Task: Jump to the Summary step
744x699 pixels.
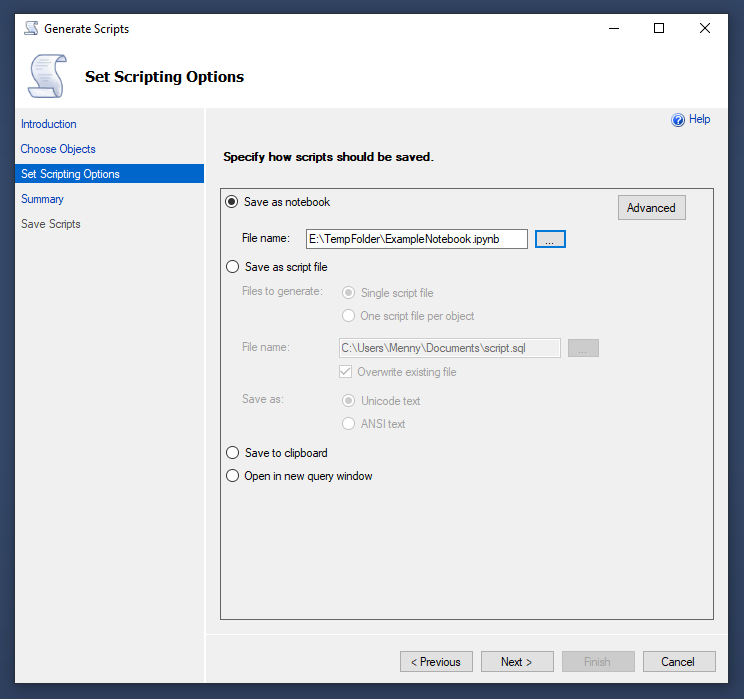Action: [42, 199]
